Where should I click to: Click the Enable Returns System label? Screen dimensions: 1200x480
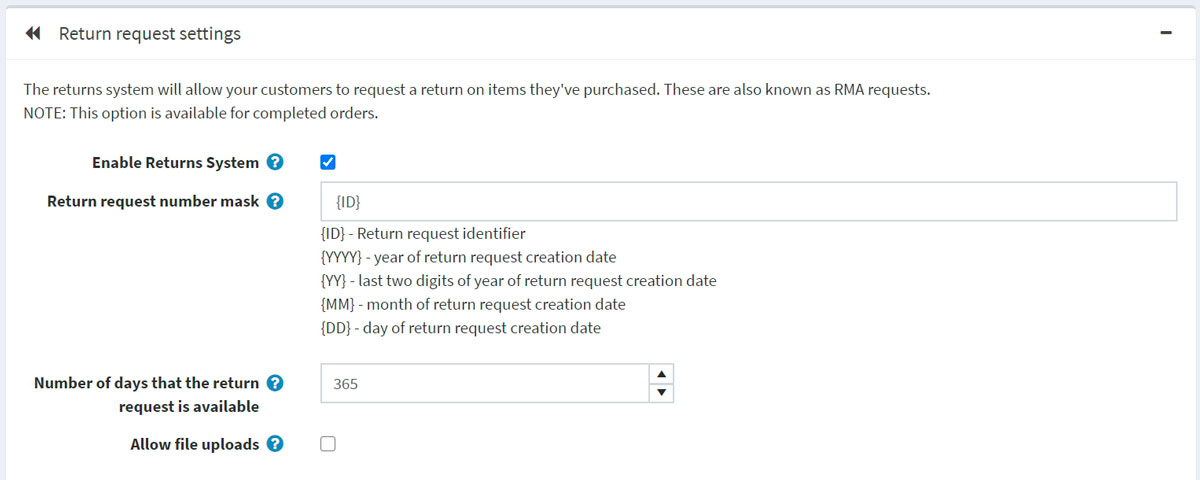175,162
